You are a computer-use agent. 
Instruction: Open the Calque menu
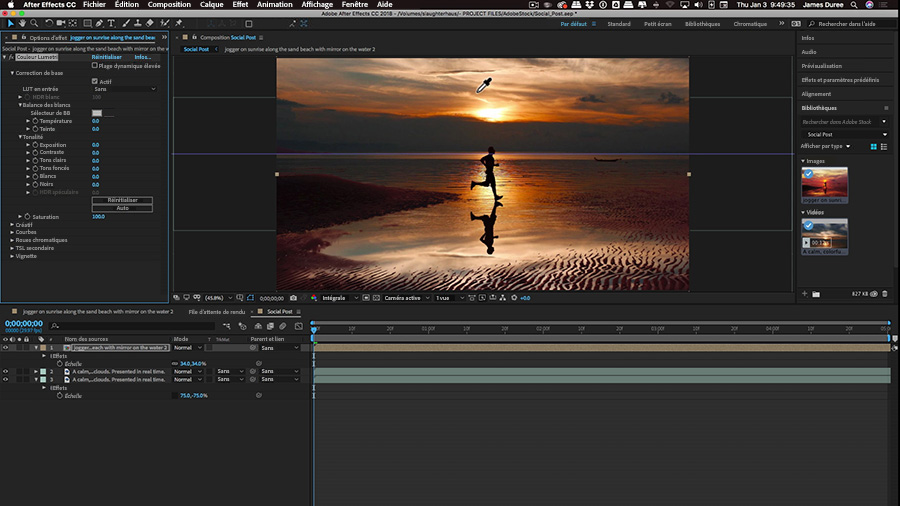pos(211,5)
